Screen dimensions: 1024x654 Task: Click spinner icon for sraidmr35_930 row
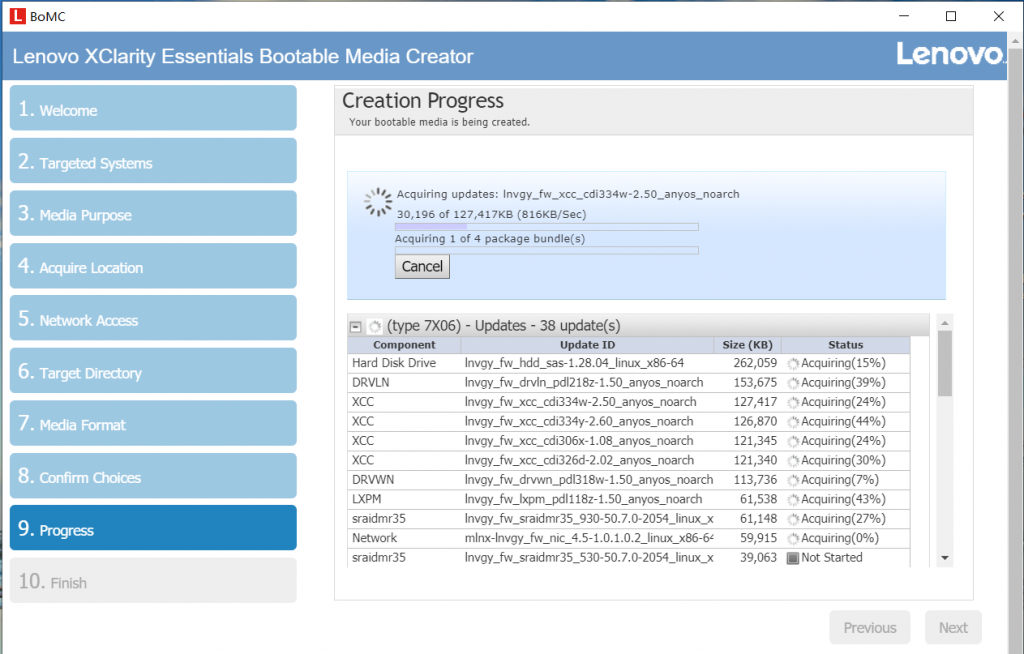pos(793,519)
